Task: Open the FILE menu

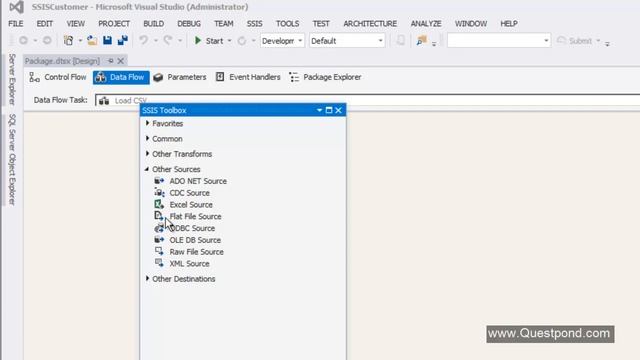Action: point(16,24)
